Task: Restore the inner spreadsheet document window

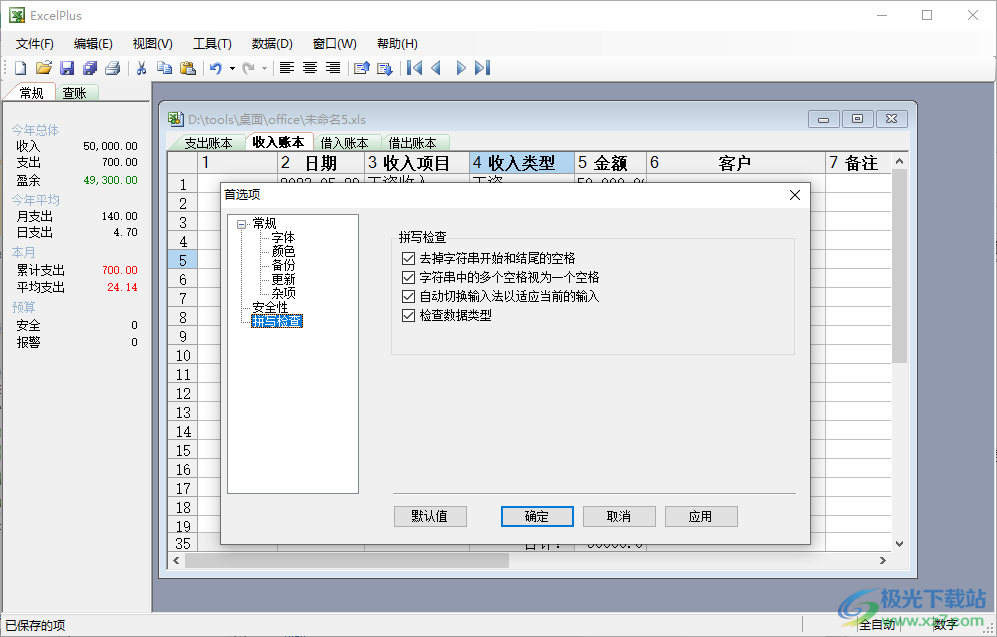Action: click(x=857, y=119)
